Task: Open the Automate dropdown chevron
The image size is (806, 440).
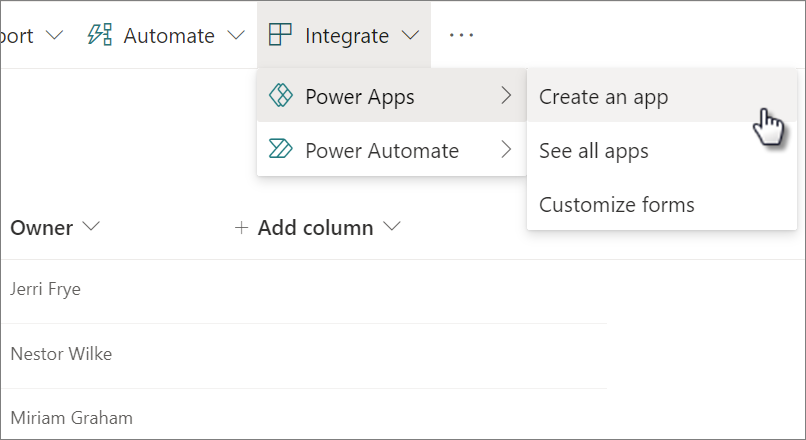Action: tap(236, 36)
